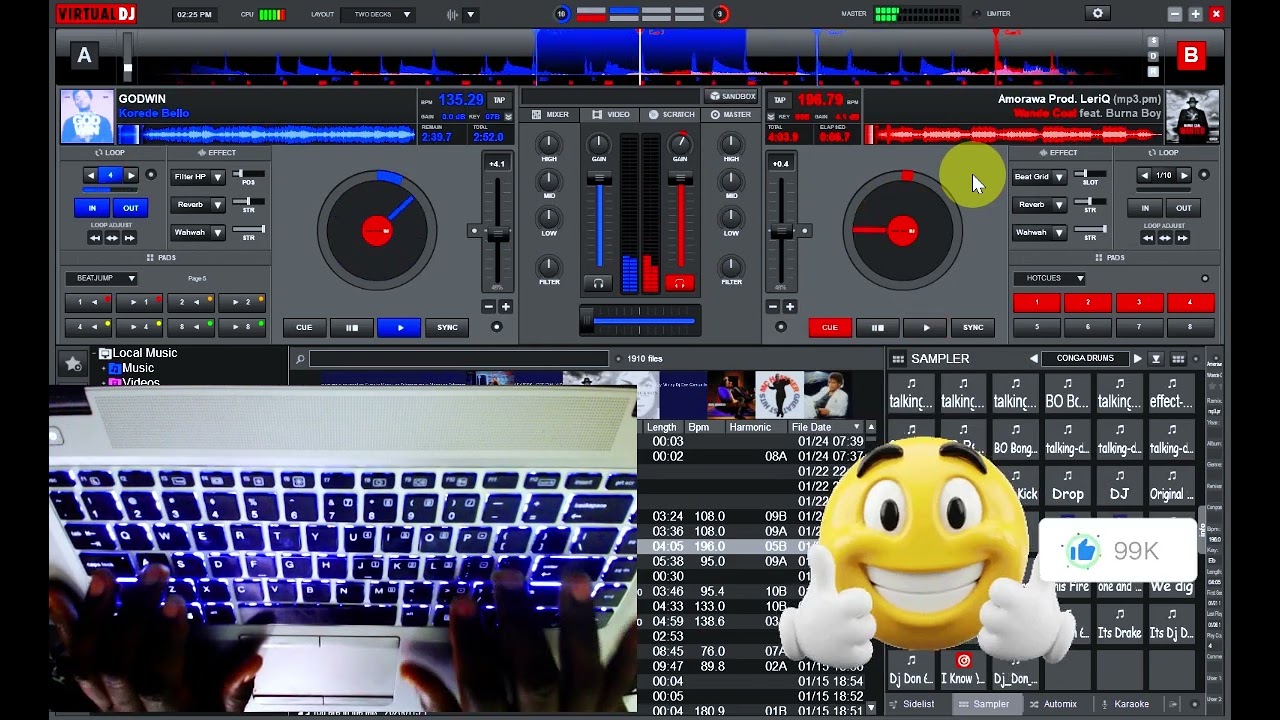Toggle deck A loop lock circle
Viewport: 1280px width, 720px height.
coord(151,175)
